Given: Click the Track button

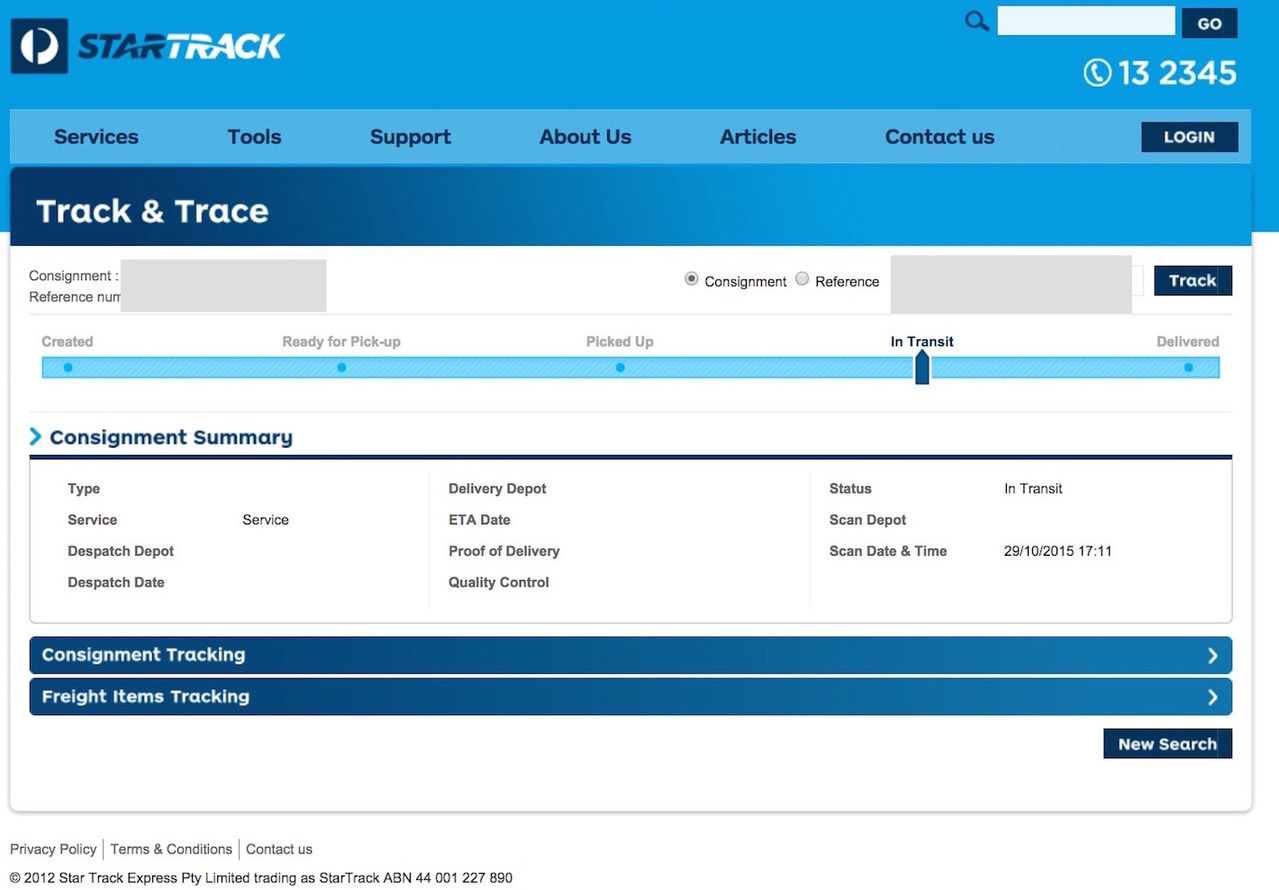Looking at the screenshot, I should (1193, 281).
